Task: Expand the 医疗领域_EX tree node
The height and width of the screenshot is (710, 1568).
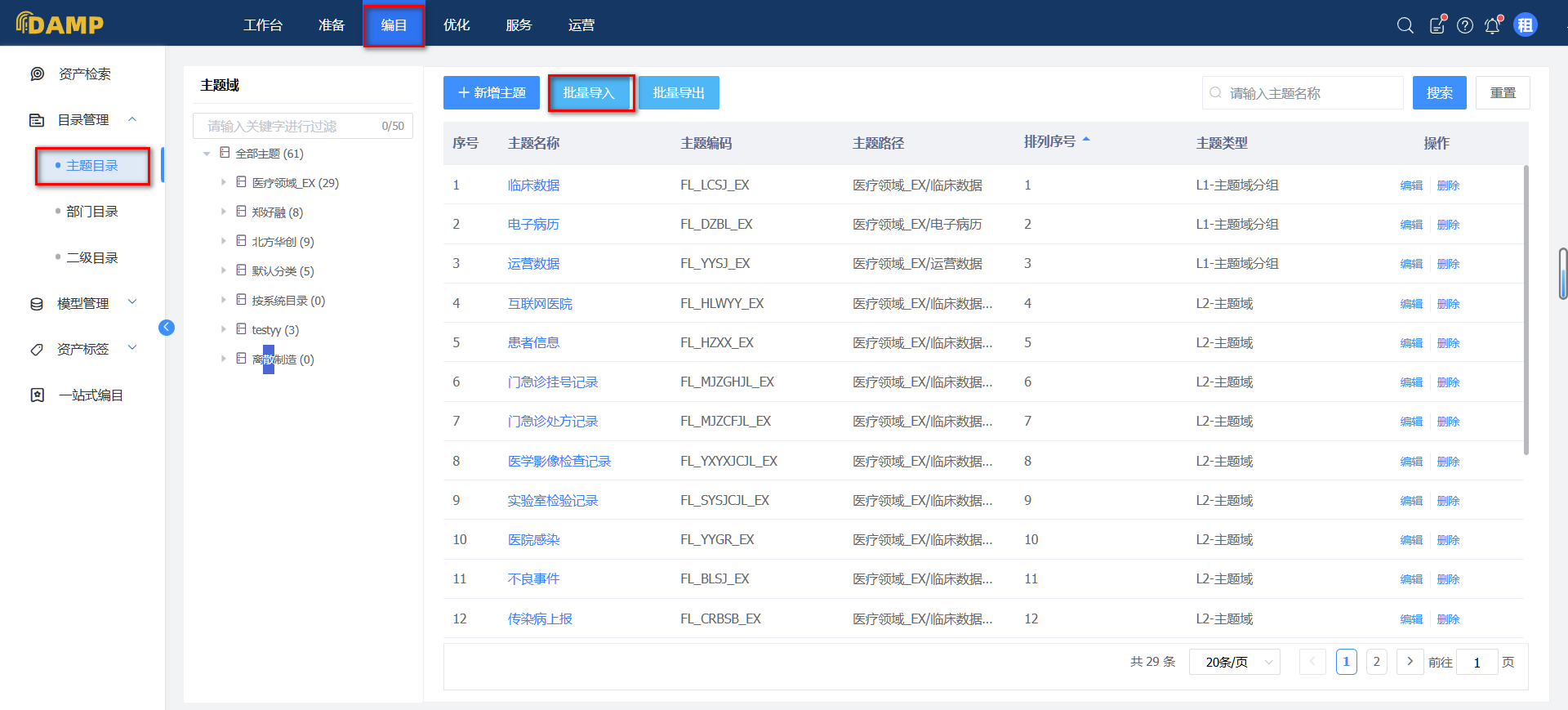Action: (223, 183)
